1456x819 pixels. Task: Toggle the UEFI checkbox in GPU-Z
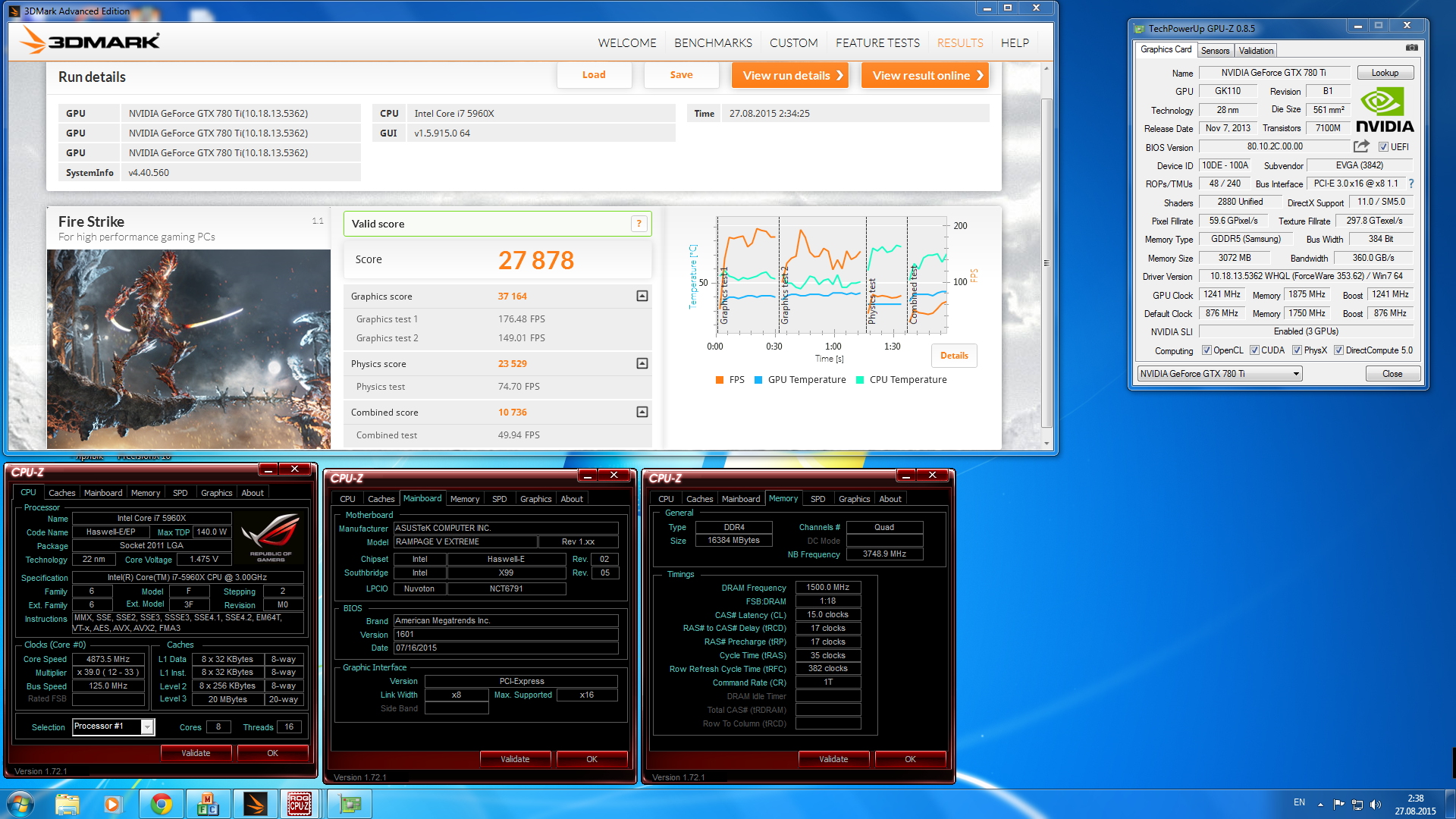click(x=1383, y=147)
